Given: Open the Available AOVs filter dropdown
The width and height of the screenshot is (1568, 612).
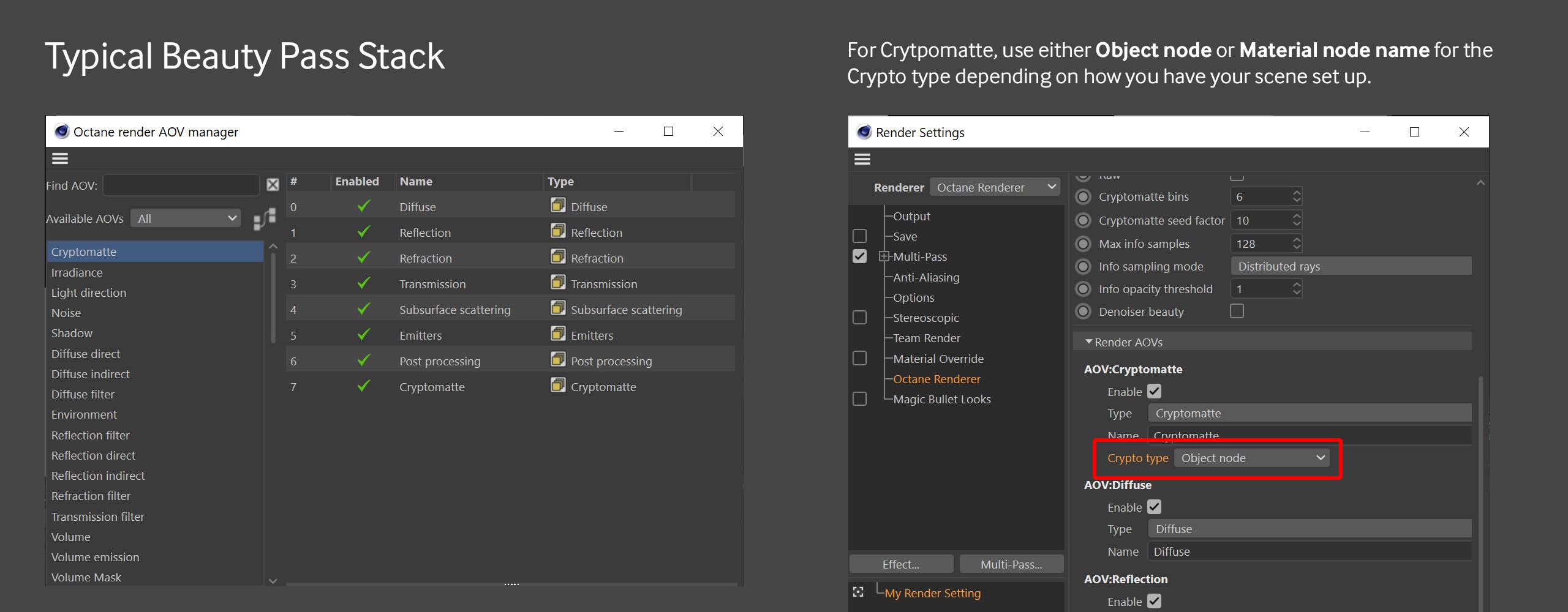Looking at the screenshot, I should 186,218.
